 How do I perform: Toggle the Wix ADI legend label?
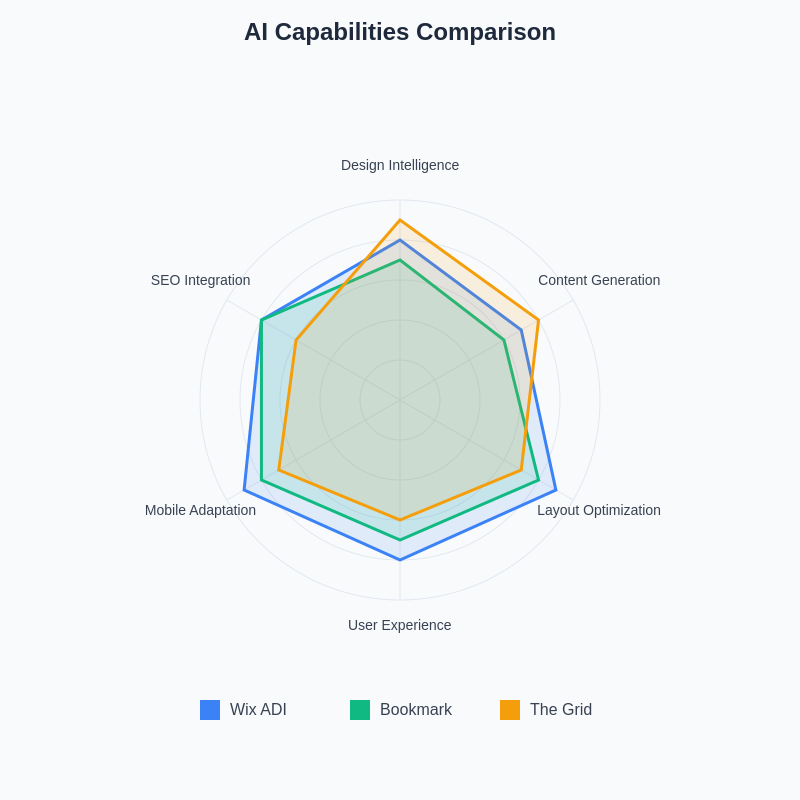258,710
